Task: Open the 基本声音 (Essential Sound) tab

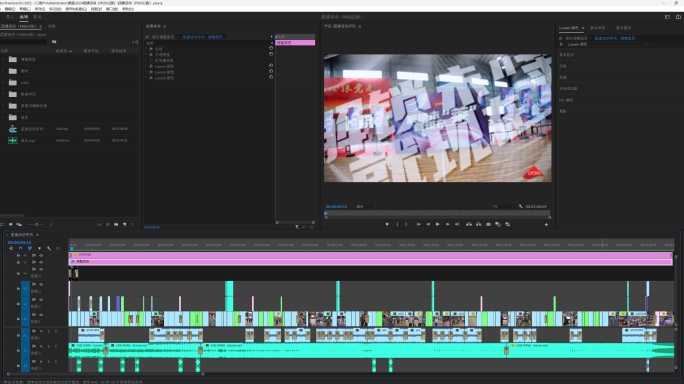Action: [x=598, y=28]
